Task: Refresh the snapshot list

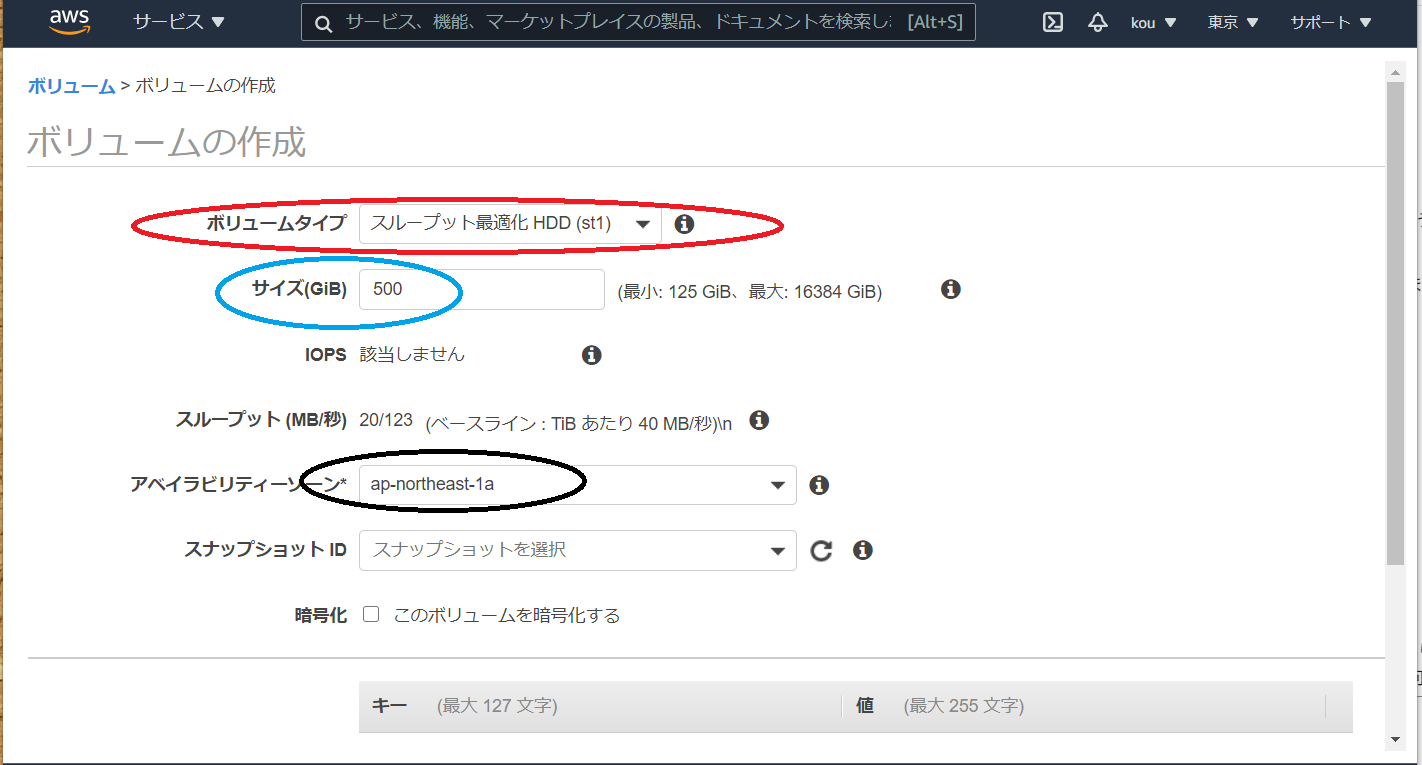Action: coord(821,550)
